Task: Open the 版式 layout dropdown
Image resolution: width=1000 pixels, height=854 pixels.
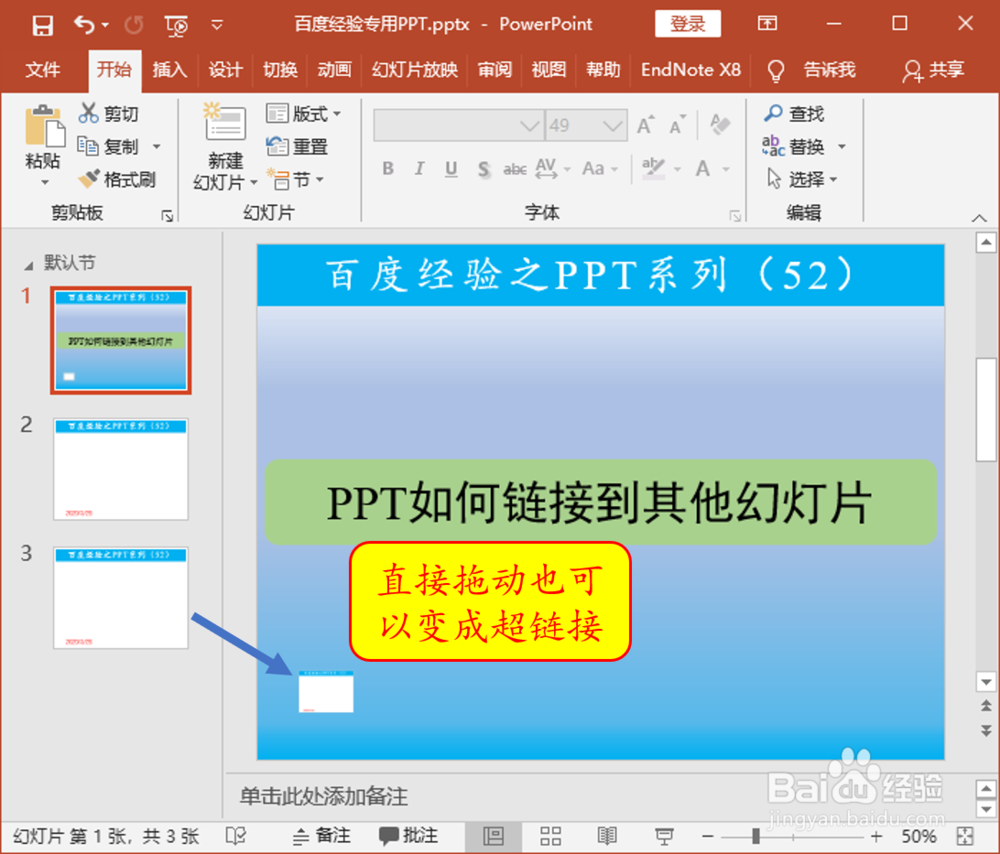Action: point(304,114)
